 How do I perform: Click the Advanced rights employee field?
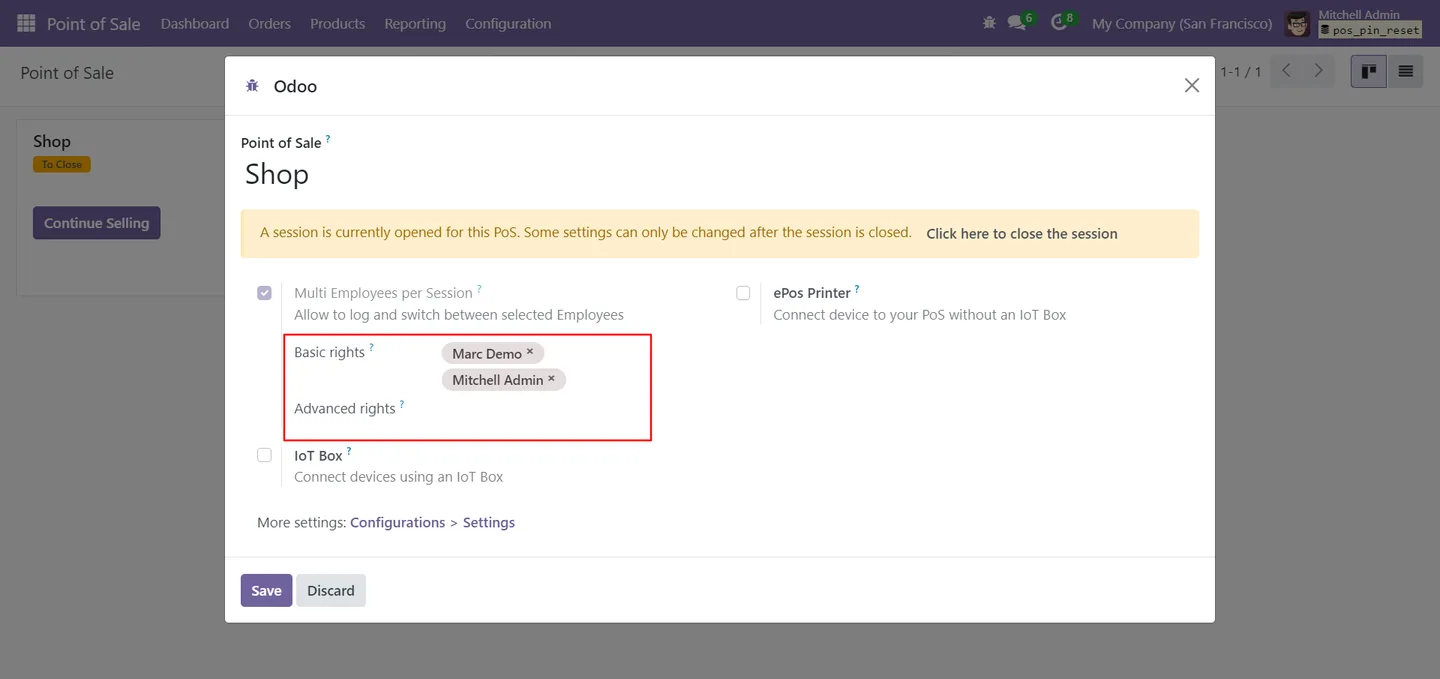click(540, 410)
